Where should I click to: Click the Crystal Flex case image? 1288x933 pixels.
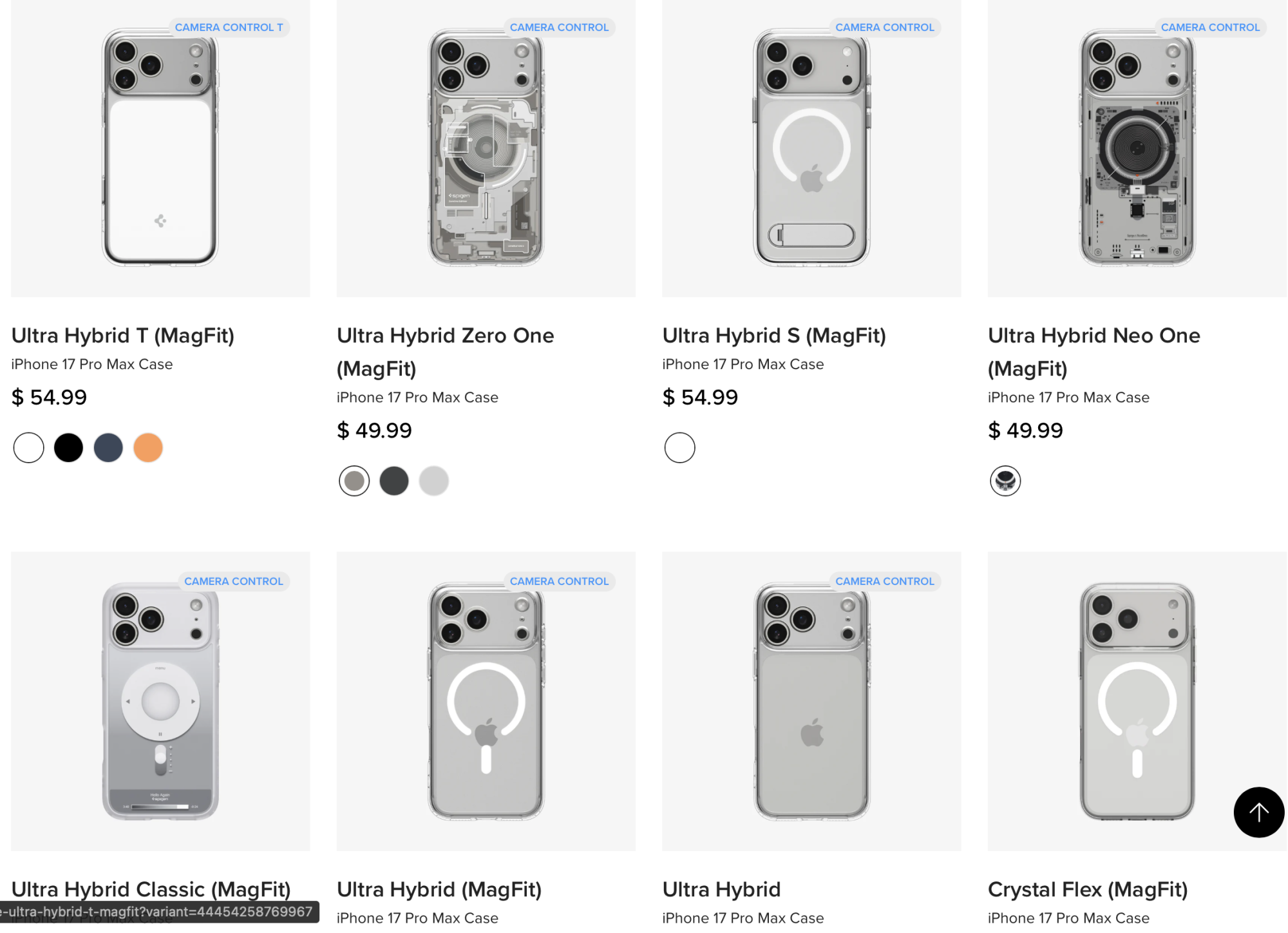click(x=1137, y=701)
